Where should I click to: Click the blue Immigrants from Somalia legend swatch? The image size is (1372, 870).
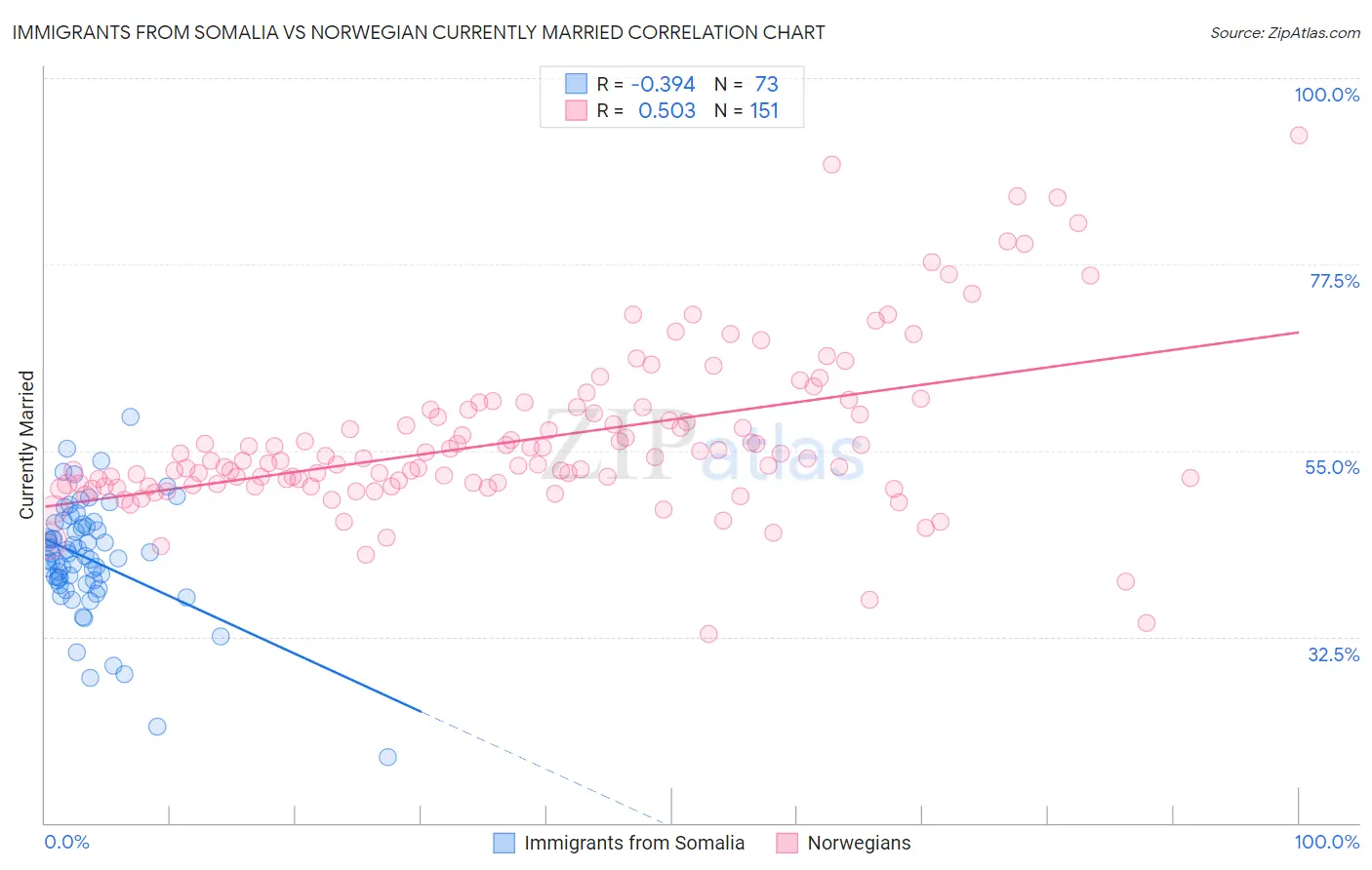click(504, 843)
